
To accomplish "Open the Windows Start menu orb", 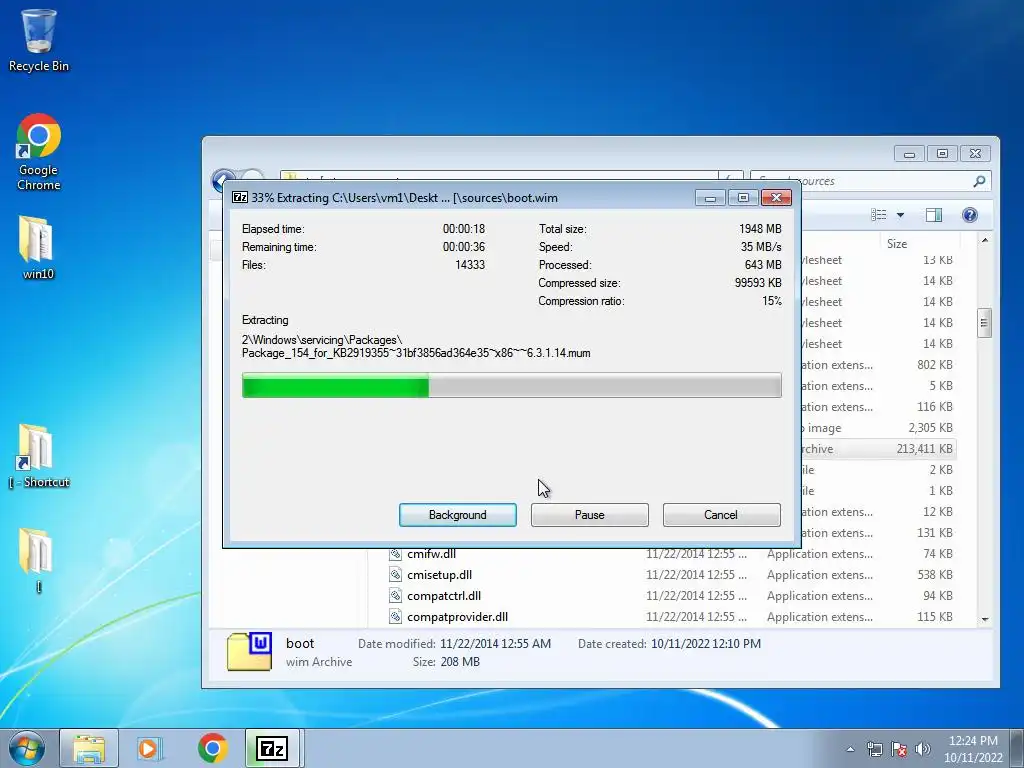I will (x=27, y=748).
